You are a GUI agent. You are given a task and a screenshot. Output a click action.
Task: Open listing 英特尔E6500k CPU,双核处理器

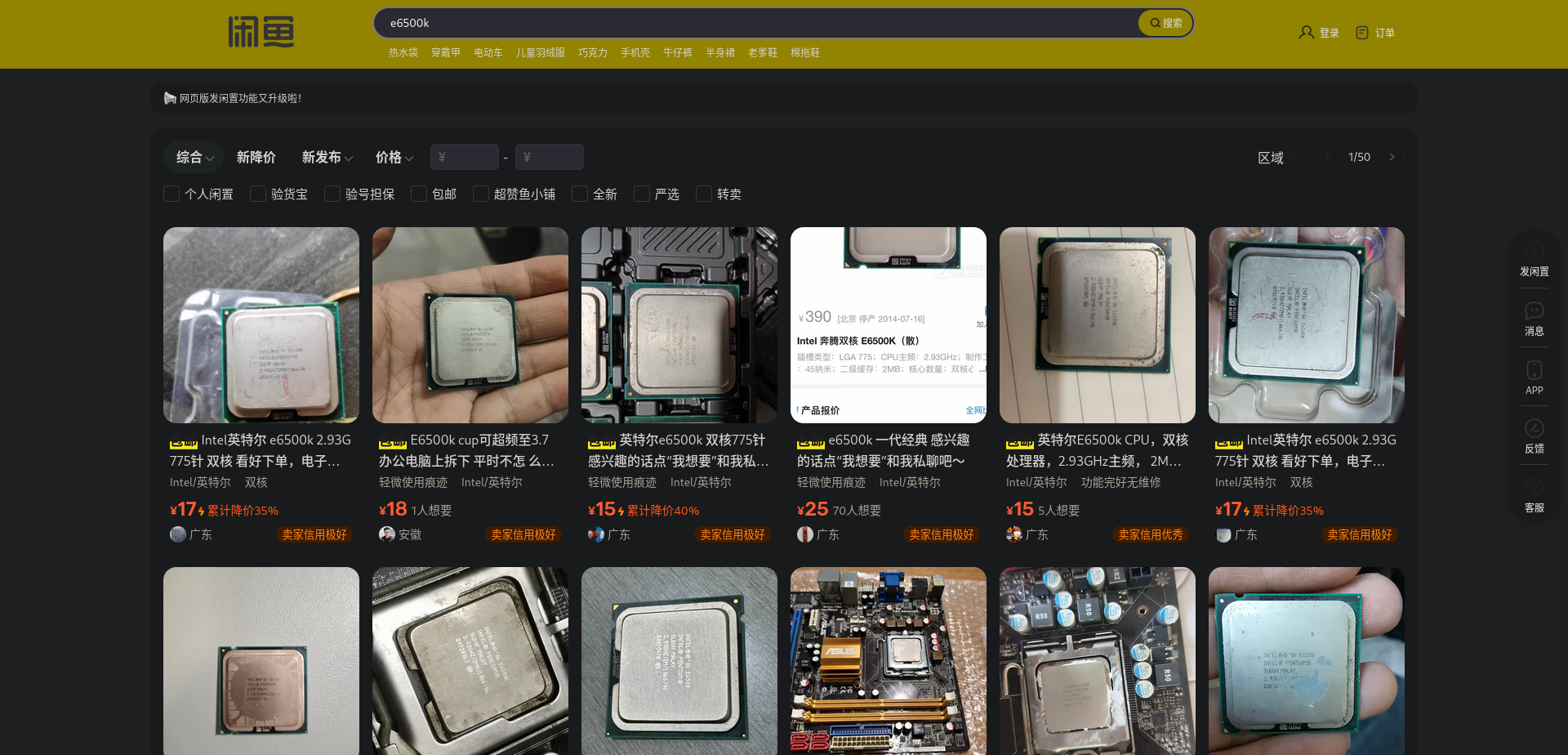click(1097, 450)
